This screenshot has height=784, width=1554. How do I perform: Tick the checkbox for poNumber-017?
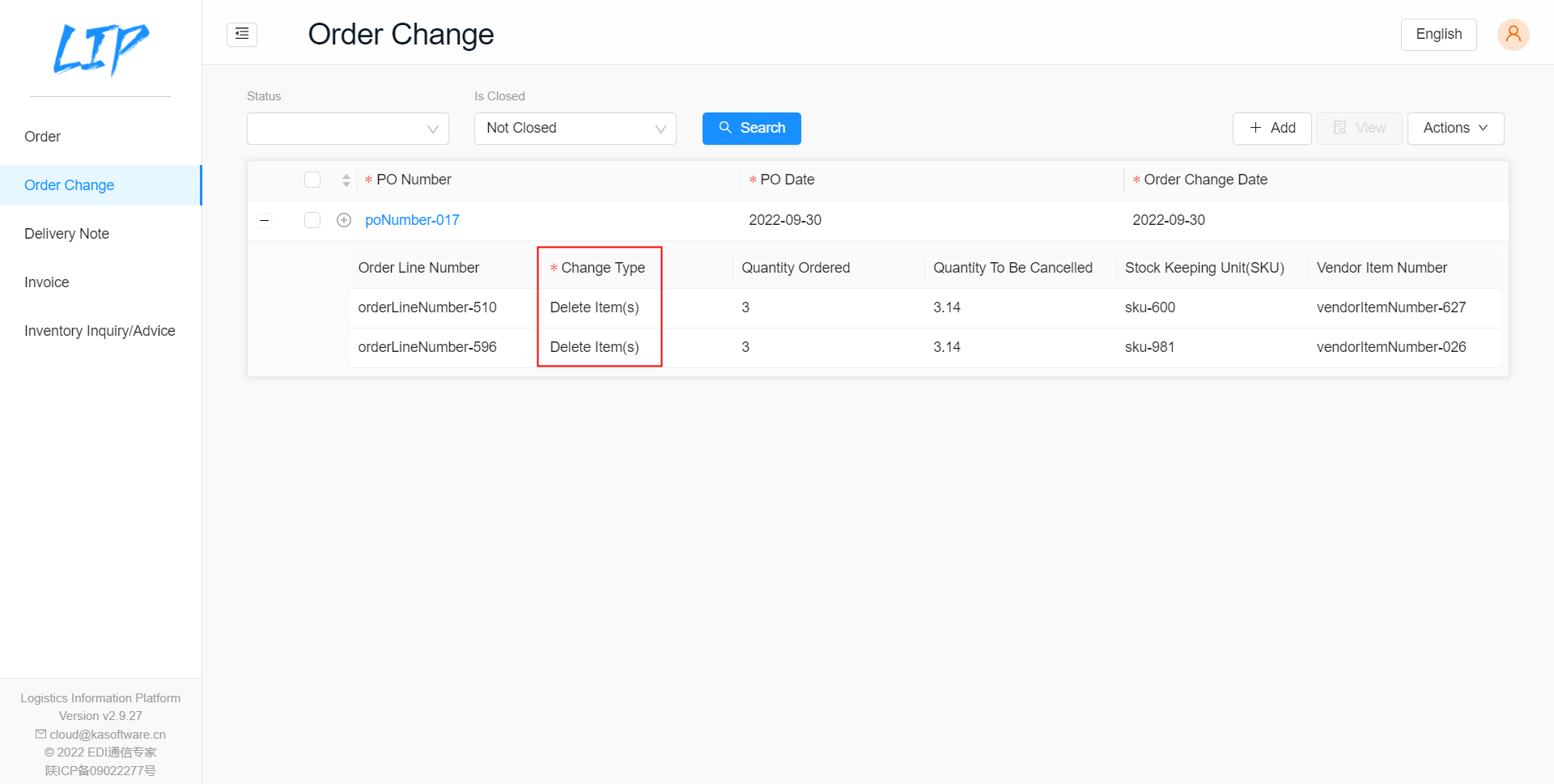[312, 220]
